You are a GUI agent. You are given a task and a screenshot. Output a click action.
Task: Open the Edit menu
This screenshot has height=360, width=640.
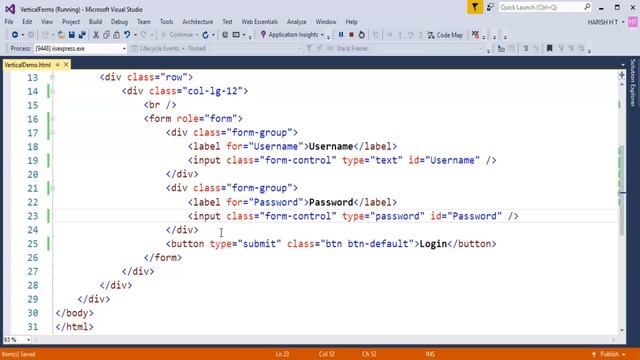pos(27,22)
